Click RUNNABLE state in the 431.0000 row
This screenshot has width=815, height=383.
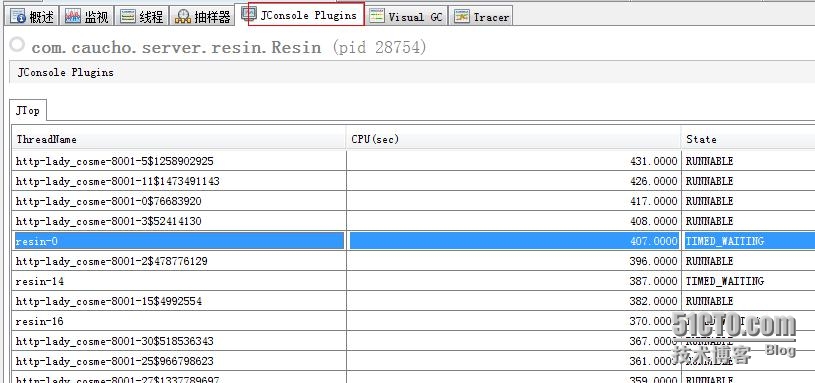coord(709,161)
